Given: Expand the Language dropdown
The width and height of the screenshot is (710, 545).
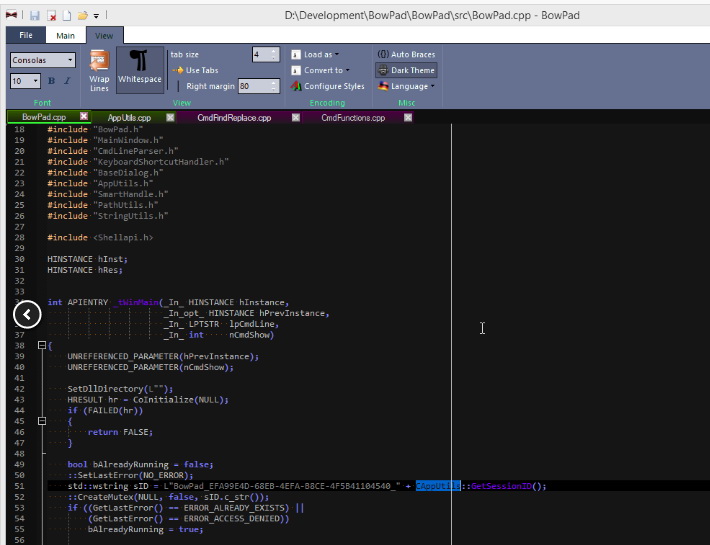Looking at the screenshot, I should [408, 86].
